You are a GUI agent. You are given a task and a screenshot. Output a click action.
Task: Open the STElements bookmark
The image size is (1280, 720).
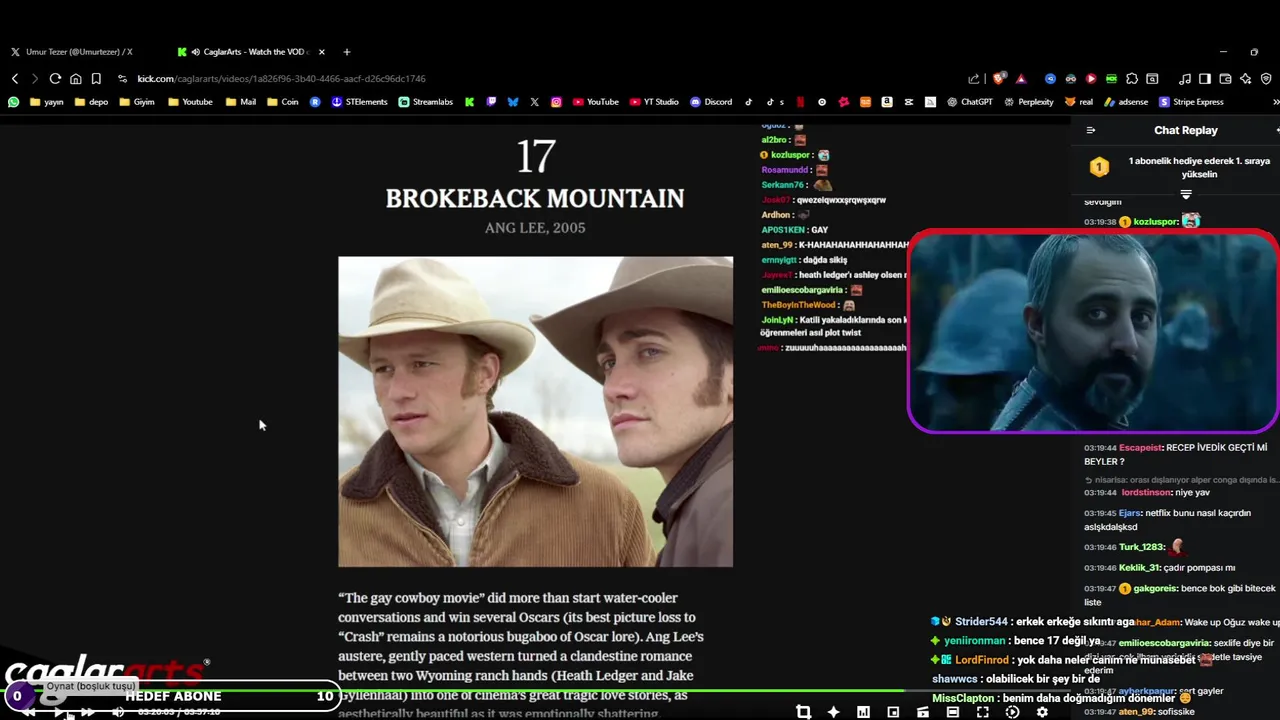pyautogui.click(x=359, y=102)
